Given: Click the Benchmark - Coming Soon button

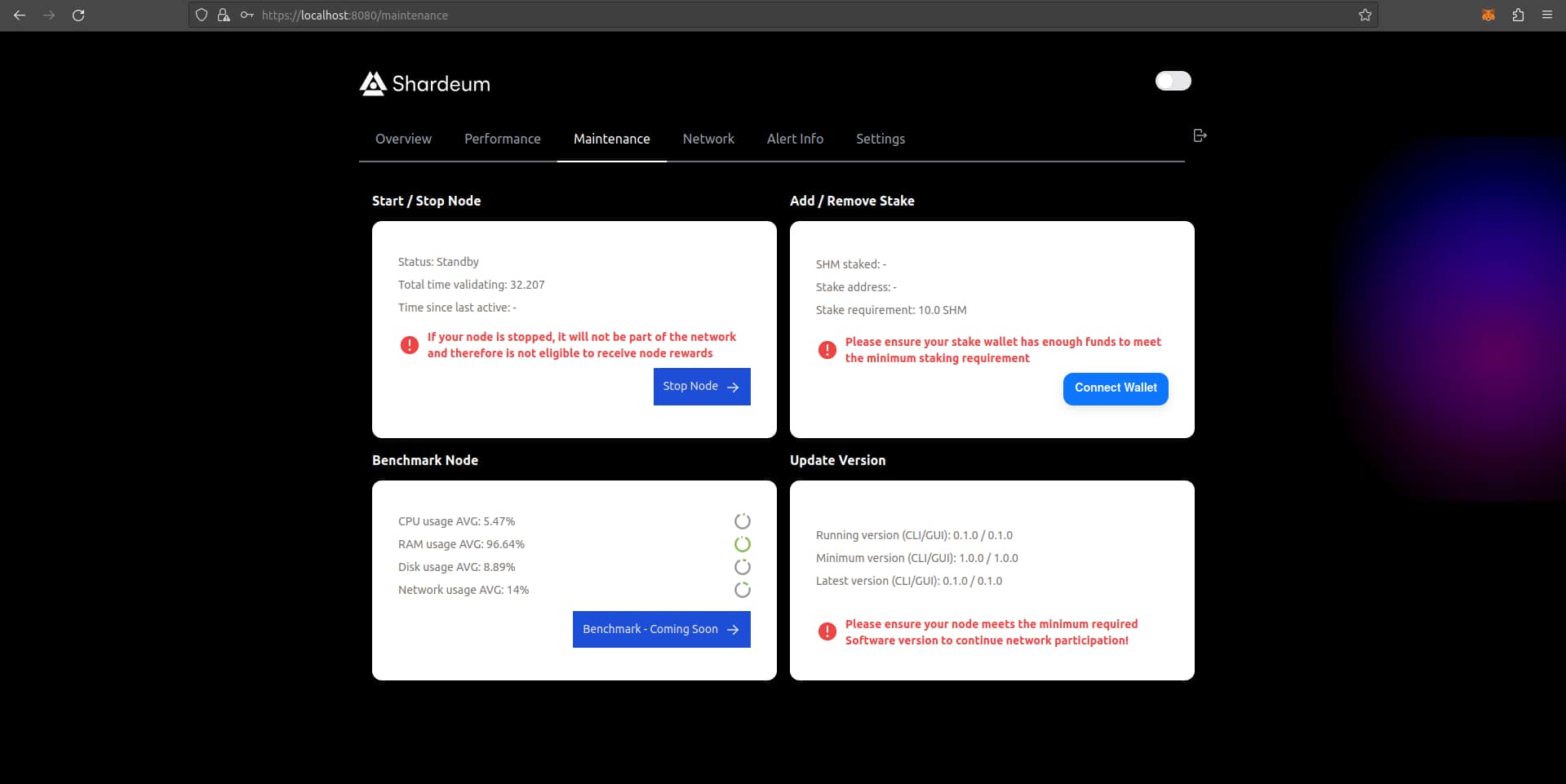Looking at the screenshot, I should (660, 629).
